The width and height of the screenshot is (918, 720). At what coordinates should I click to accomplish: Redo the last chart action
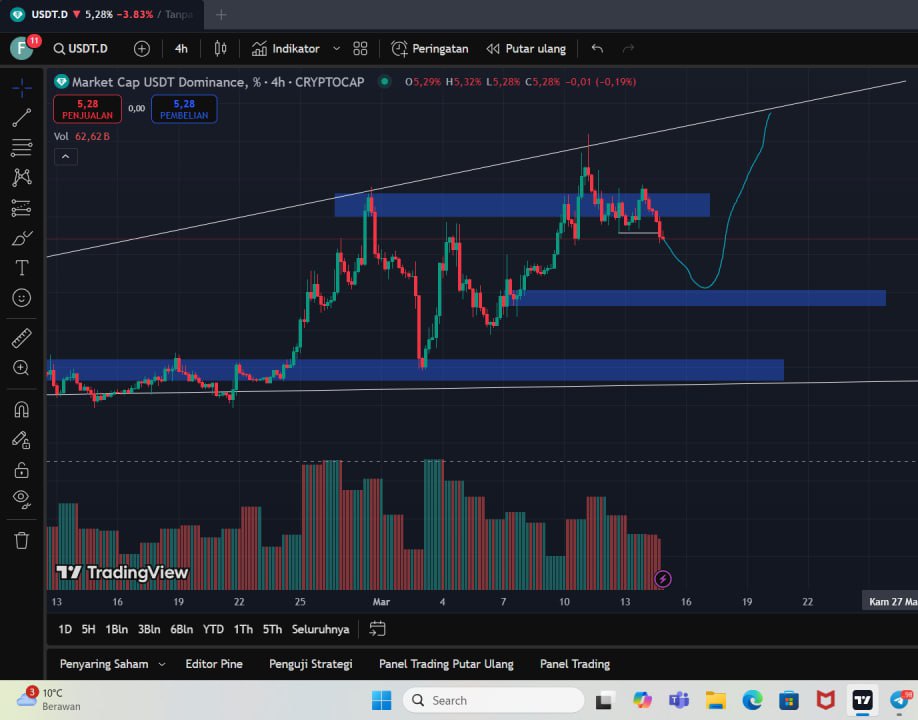pos(628,49)
